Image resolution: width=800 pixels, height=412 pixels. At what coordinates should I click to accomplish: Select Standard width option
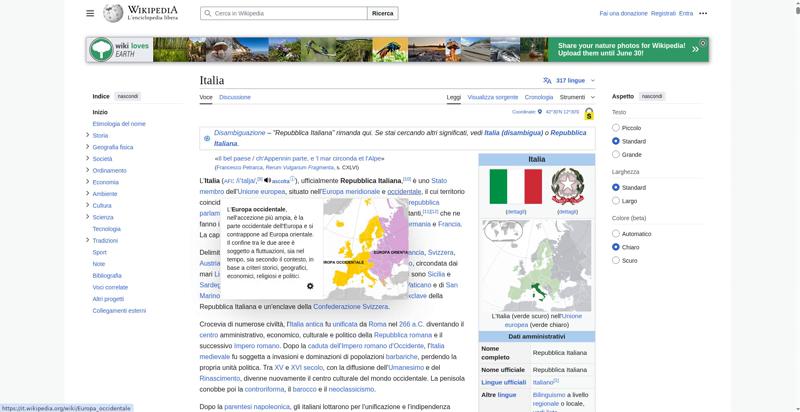(x=616, y=188)
